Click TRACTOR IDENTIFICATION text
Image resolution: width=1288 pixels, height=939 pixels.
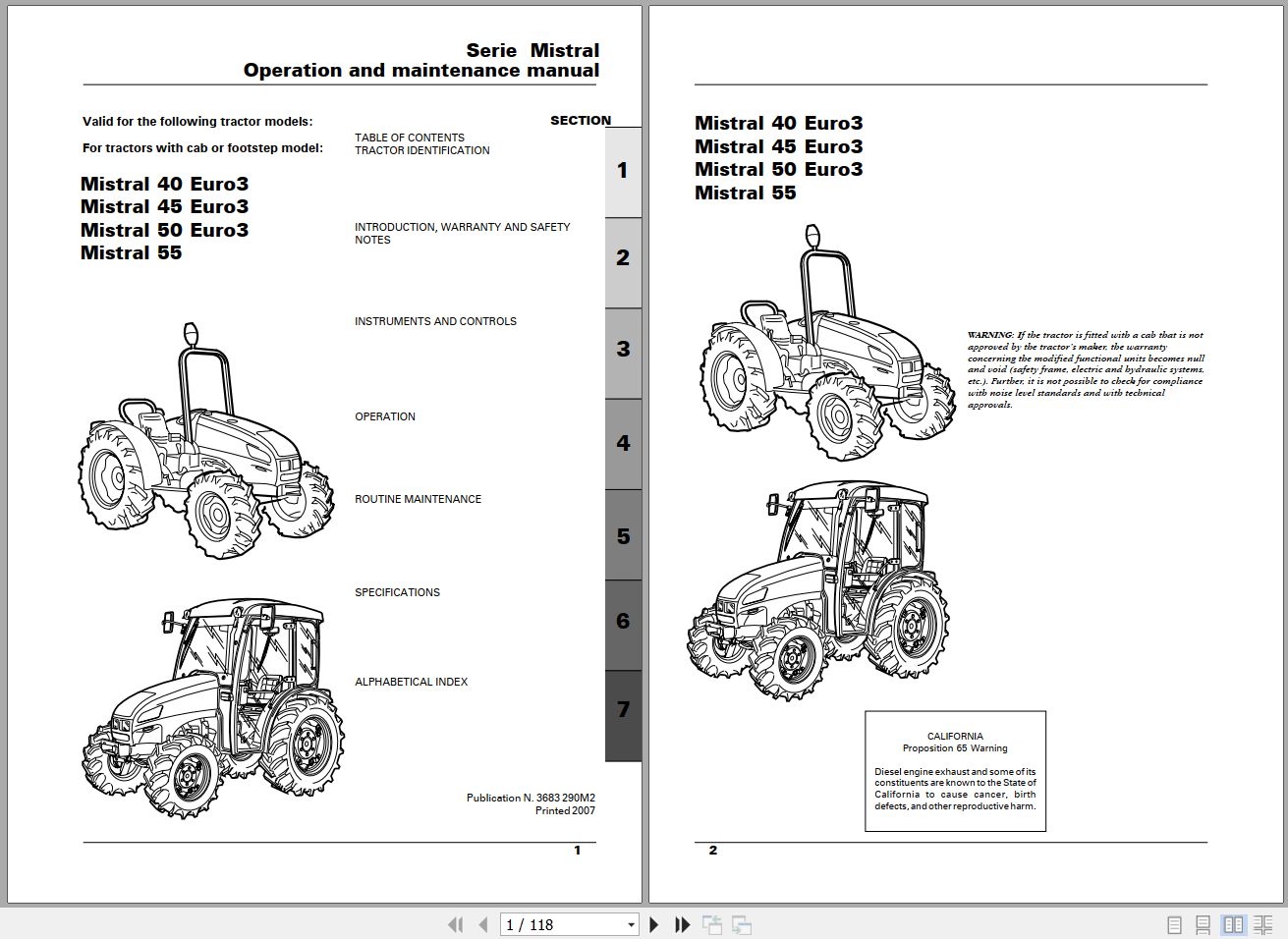(x=422, y=150)
